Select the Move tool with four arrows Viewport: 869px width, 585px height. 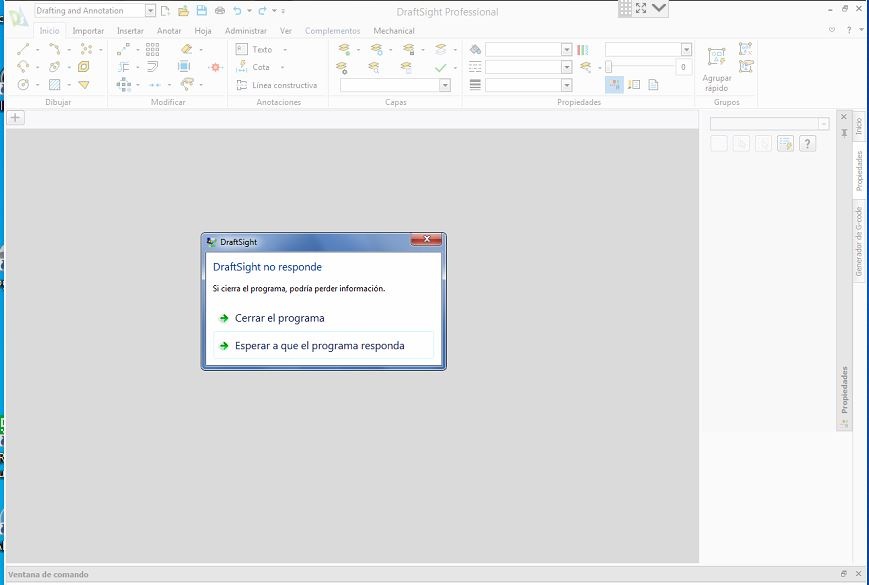[x=124, y=85]
